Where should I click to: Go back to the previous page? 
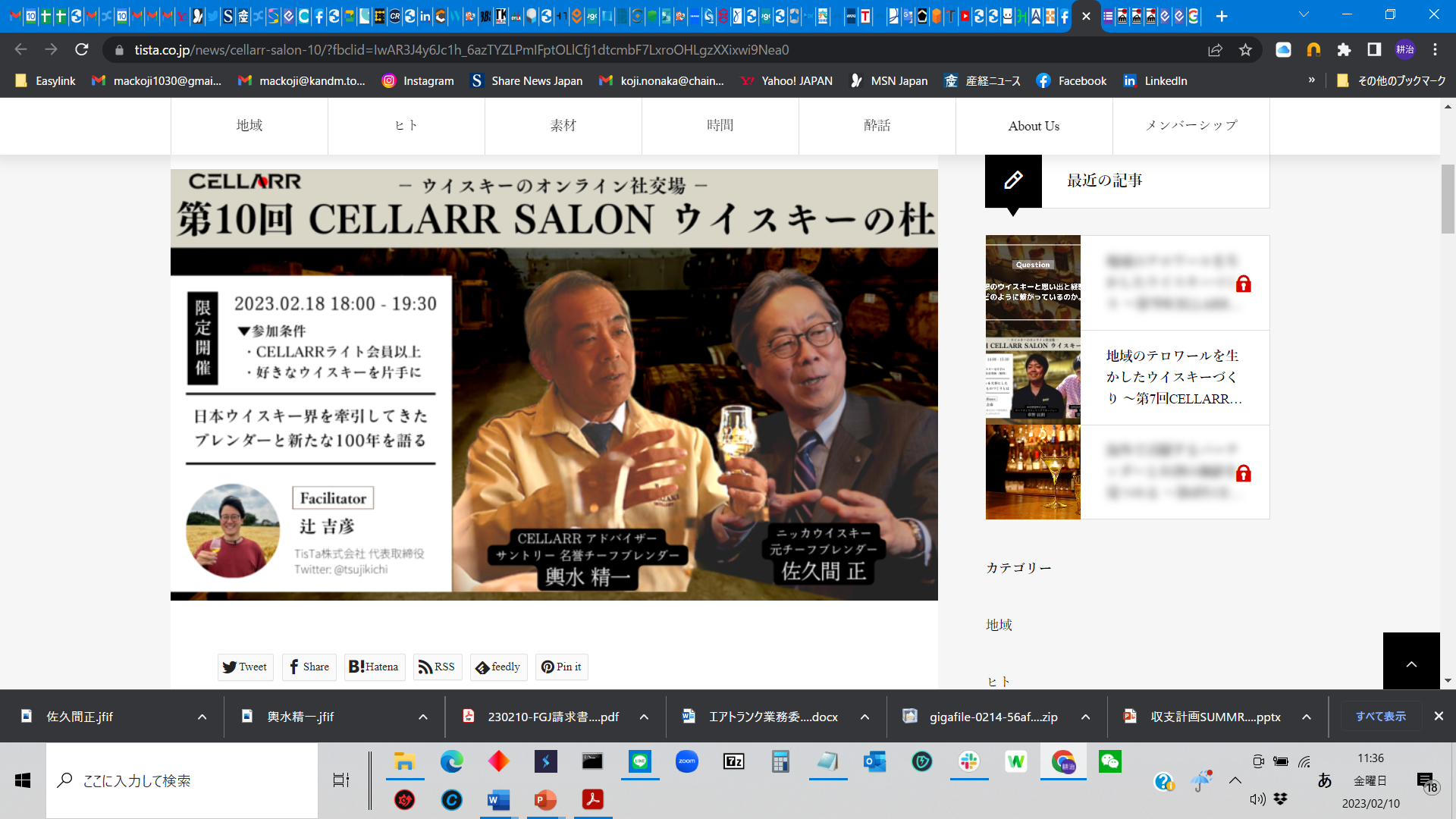[20, 49]
